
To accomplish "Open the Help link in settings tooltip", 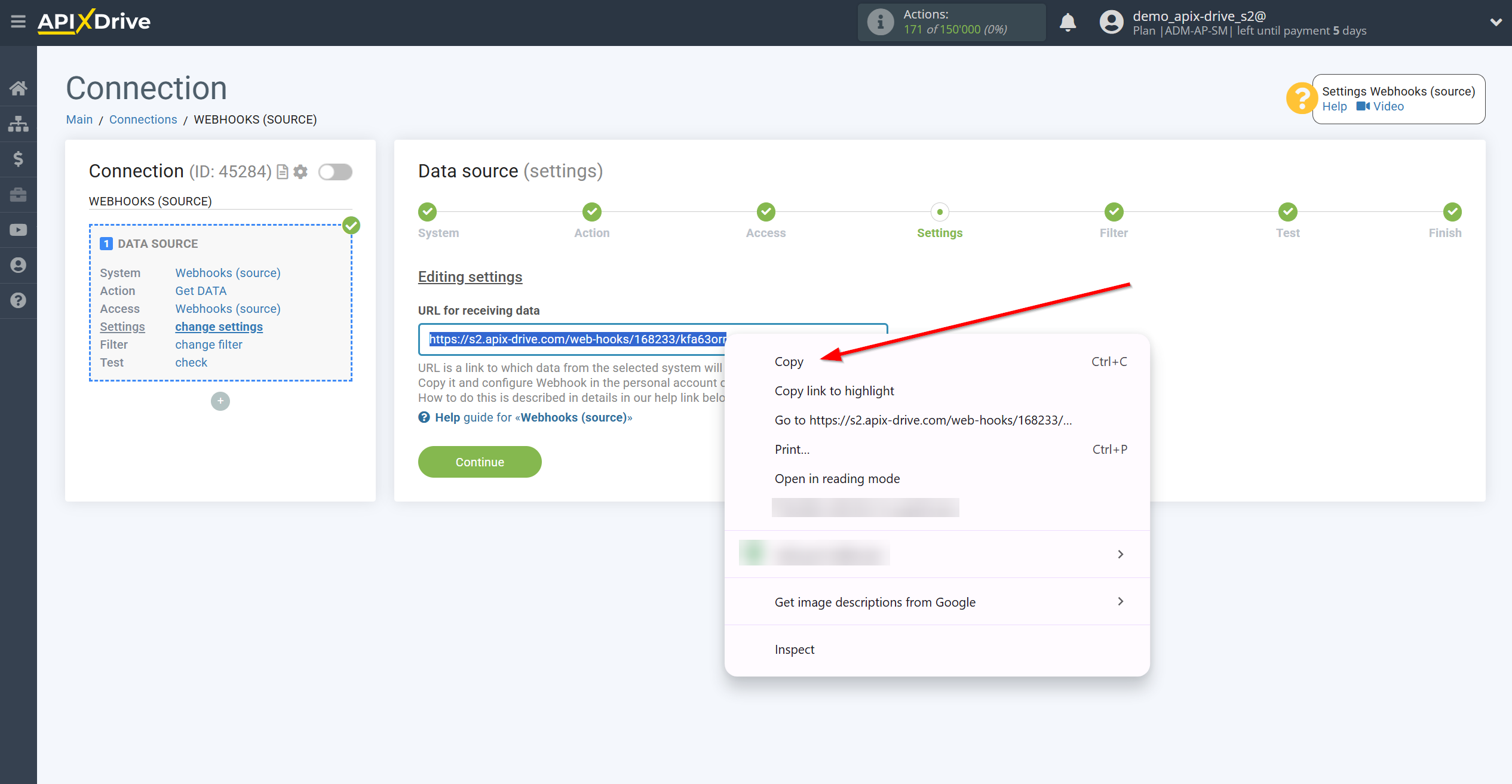I will [x=1334, y=107].
